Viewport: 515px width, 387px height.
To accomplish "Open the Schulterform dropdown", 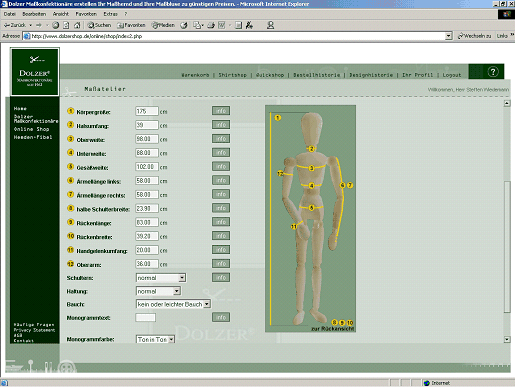I will pos(161,278).
